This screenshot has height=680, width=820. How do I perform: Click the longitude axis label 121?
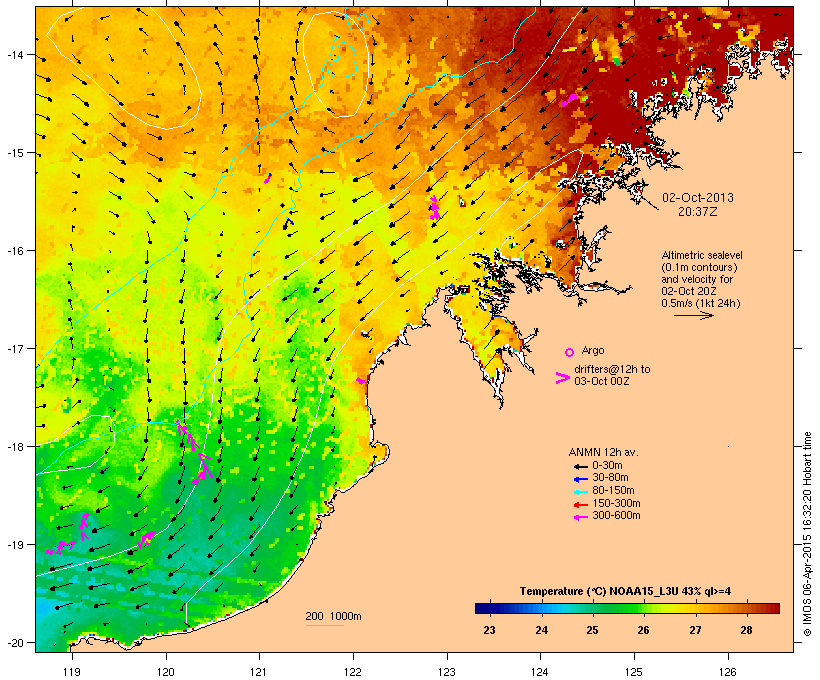point(259,672)
